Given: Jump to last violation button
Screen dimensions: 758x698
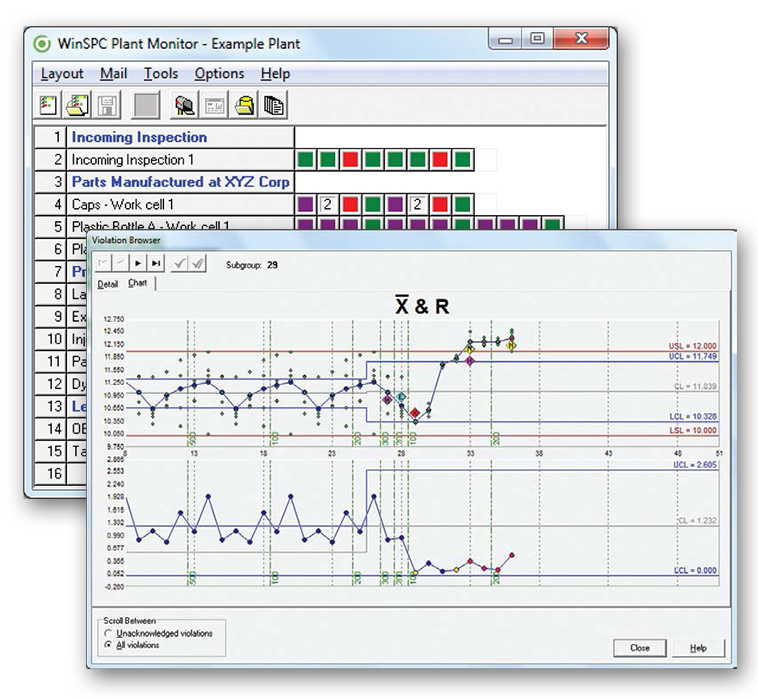Looking at the screenshot, I should [x=155, y=263].
